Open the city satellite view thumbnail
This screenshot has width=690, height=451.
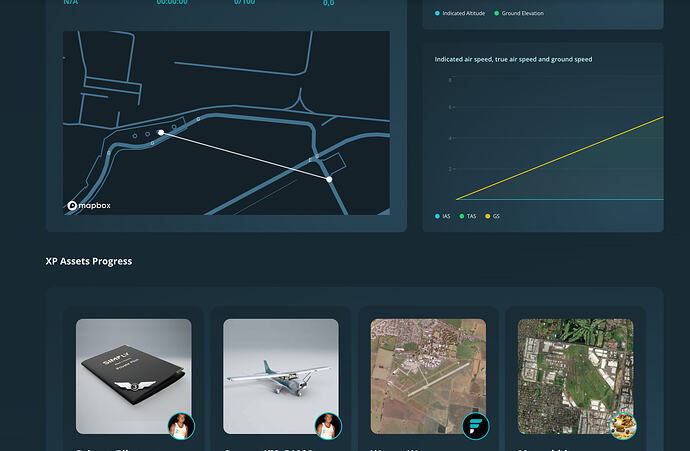click(576, 376)
